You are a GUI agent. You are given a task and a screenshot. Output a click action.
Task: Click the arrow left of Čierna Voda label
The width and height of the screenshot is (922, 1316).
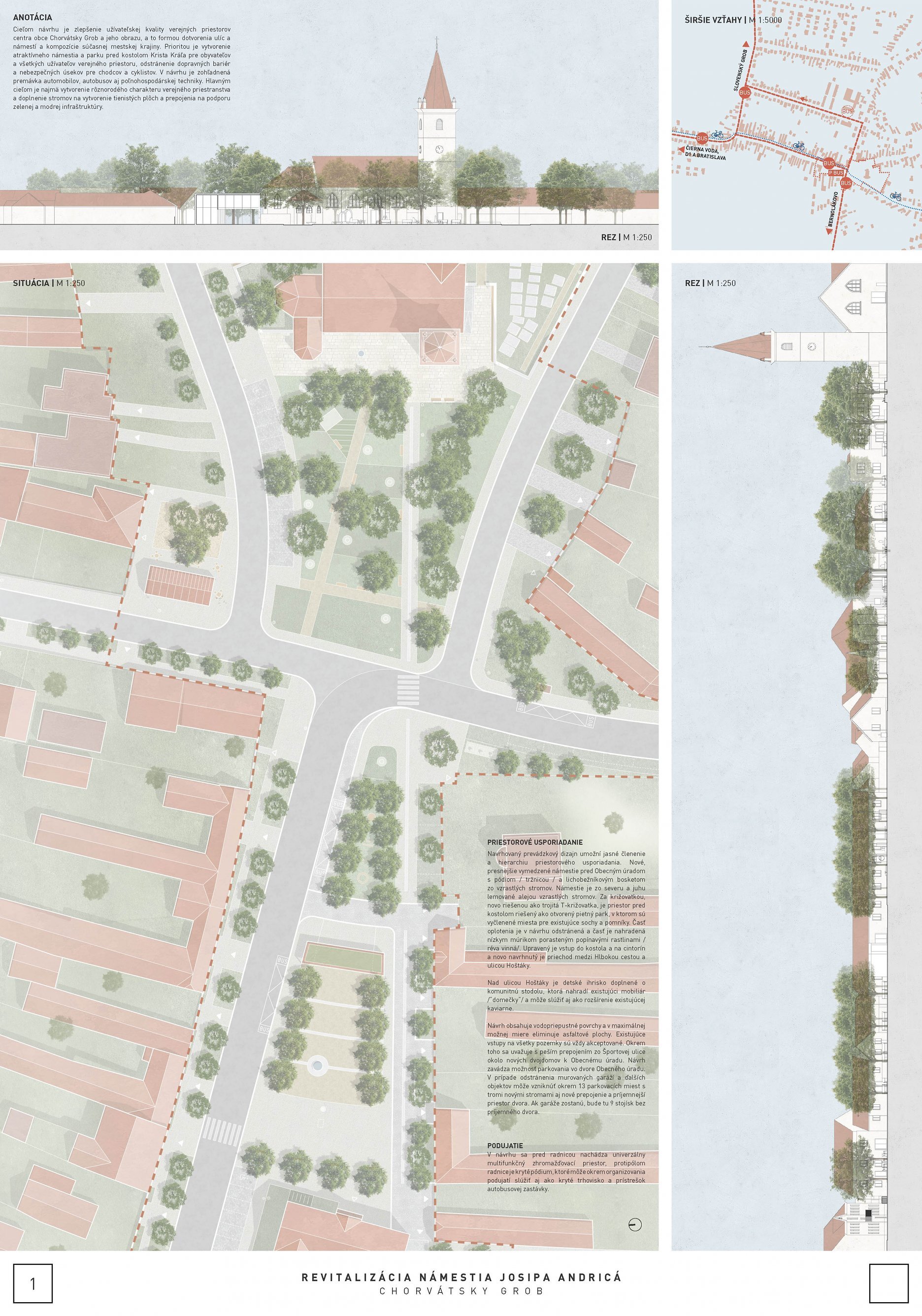coord(682,150)
